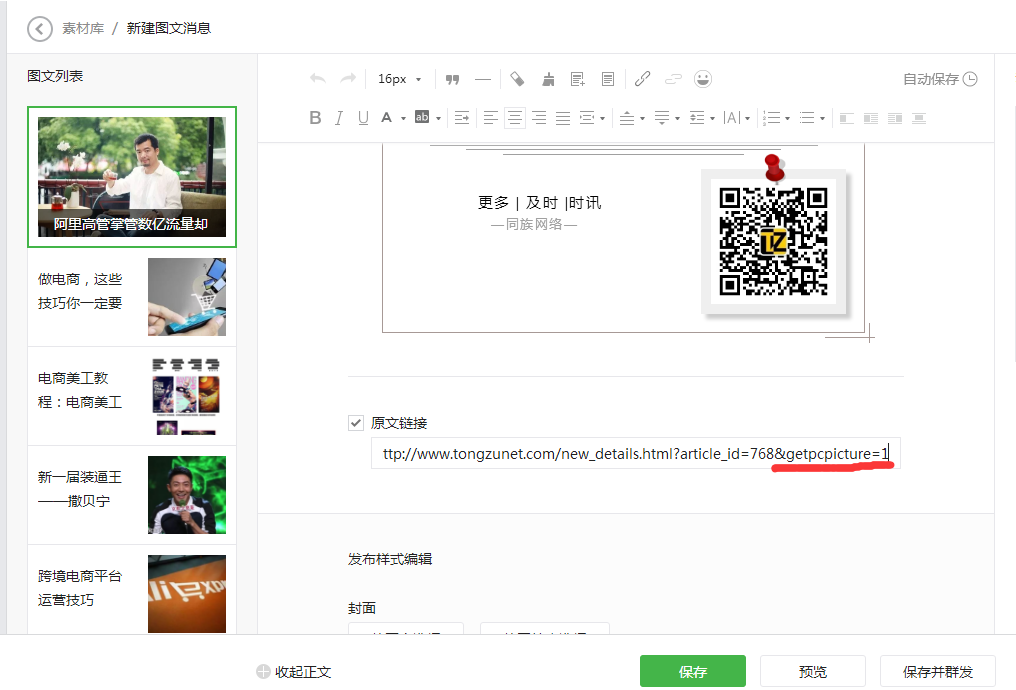Click into the original link URL field
This screenshot has height=690, width=1016.
[636, 454]
